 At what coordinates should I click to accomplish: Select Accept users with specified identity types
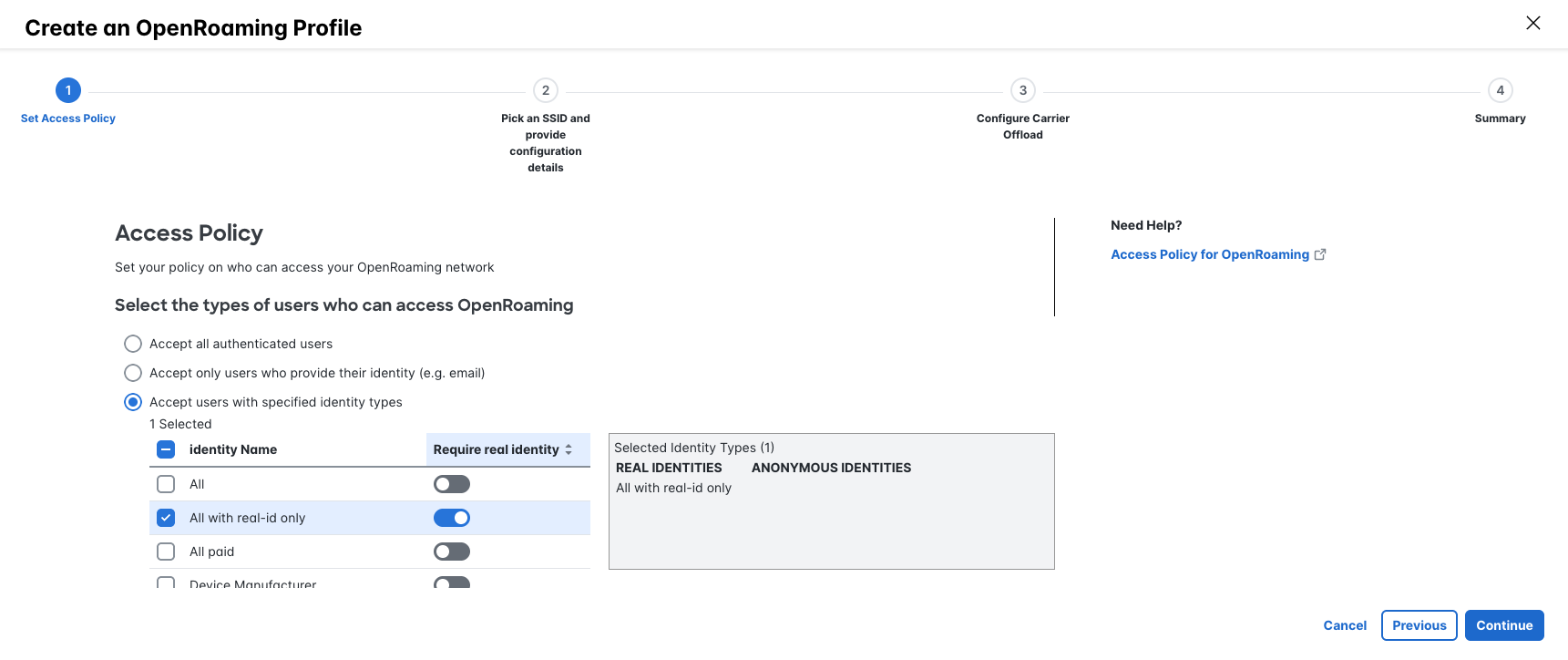coord(133,402)
